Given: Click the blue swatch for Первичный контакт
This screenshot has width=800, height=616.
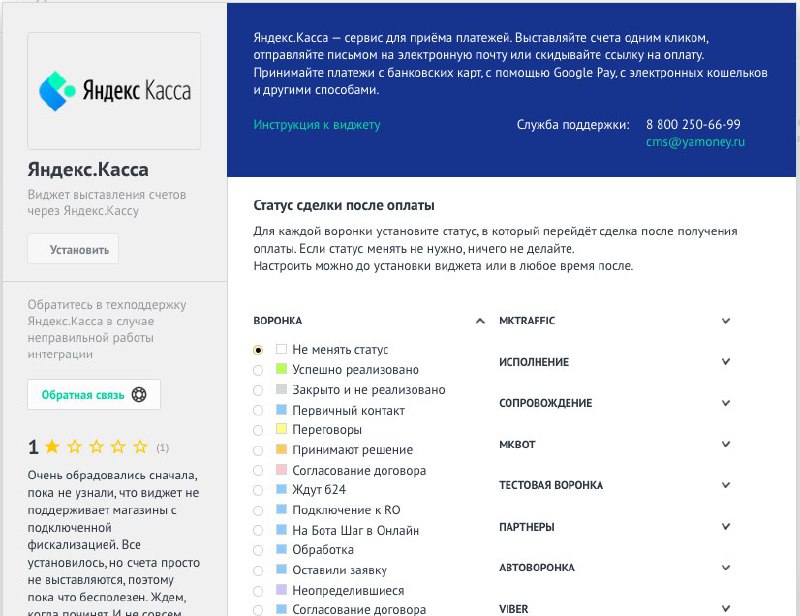Looking at the screenshot, I should pos(281,409).
